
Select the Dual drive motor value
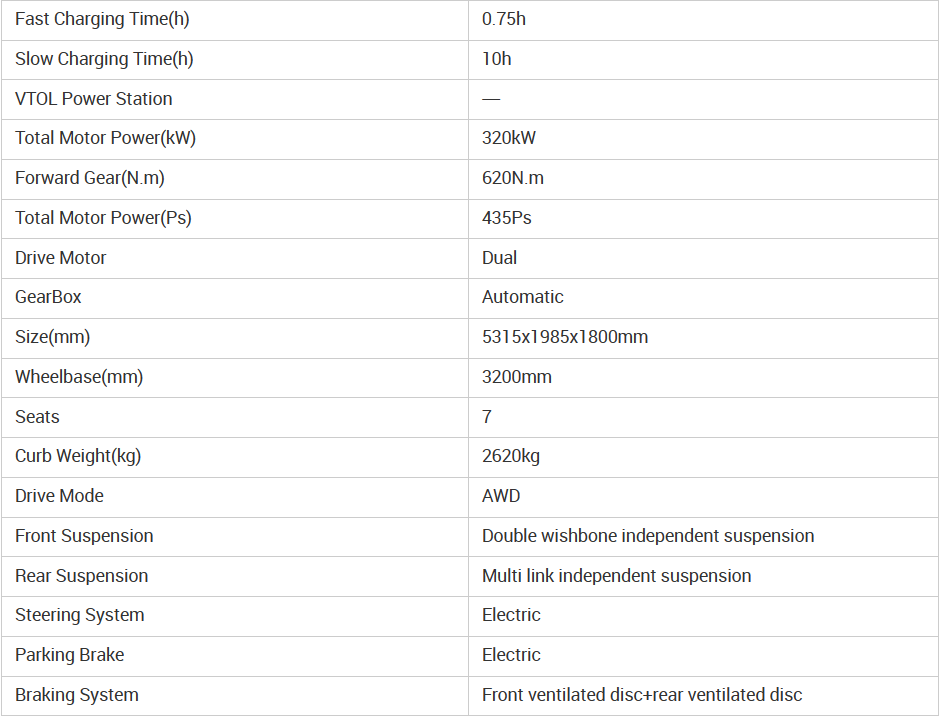[x=500, y=258]
